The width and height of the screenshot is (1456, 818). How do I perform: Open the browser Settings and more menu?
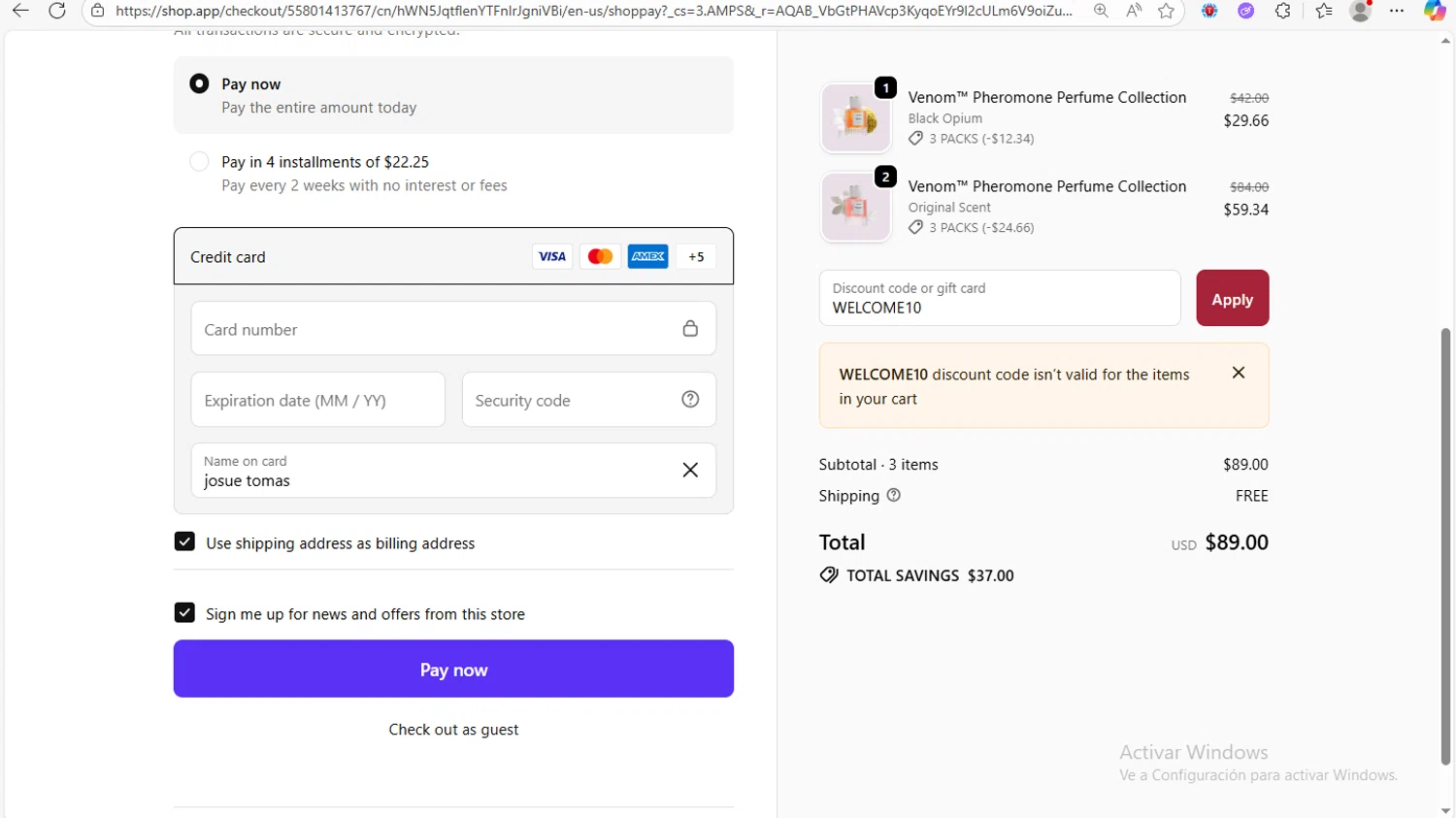point(1397,11)
